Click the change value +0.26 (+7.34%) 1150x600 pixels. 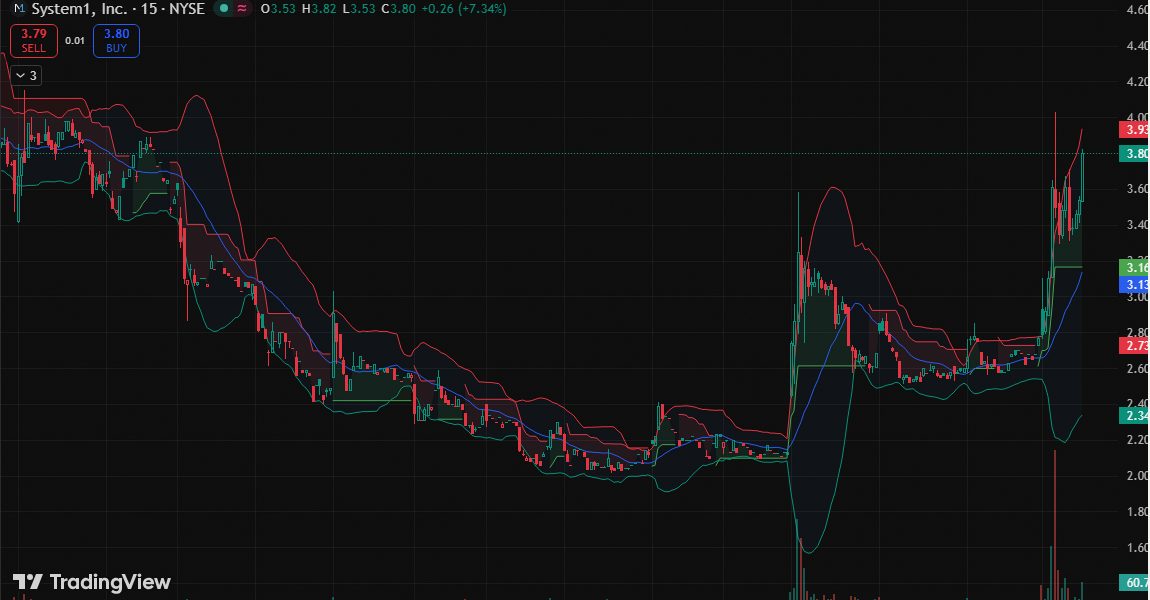pos(463,9)
